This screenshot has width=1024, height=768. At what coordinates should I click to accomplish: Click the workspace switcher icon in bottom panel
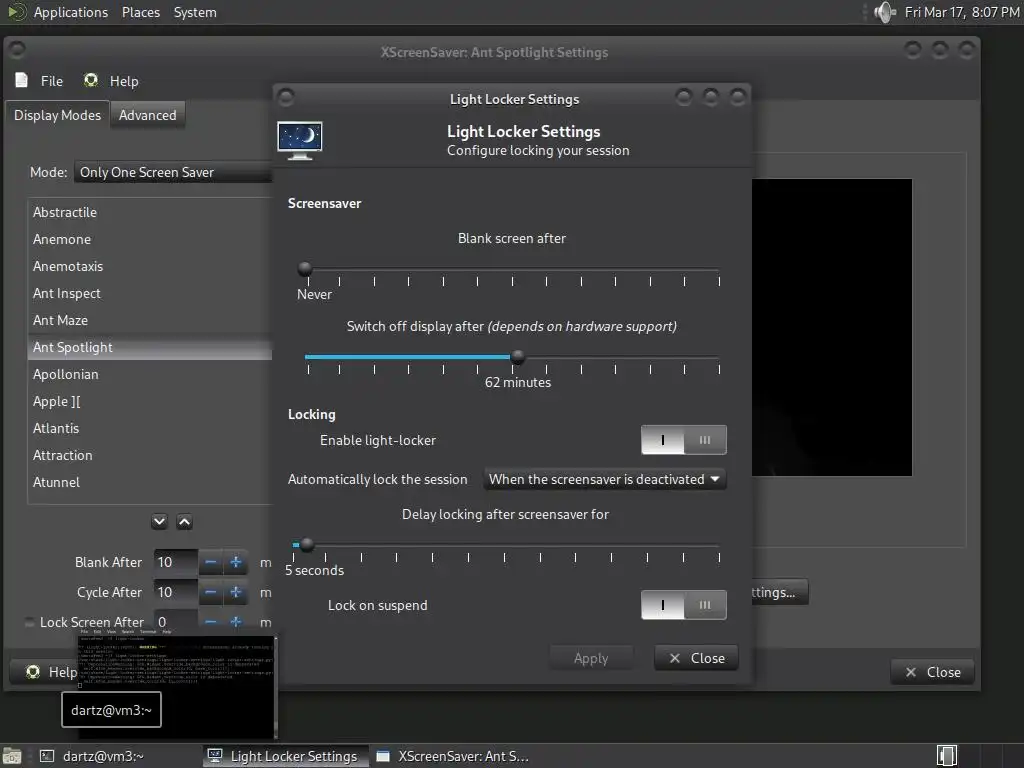pyautogui.click(x=946, y=756)
